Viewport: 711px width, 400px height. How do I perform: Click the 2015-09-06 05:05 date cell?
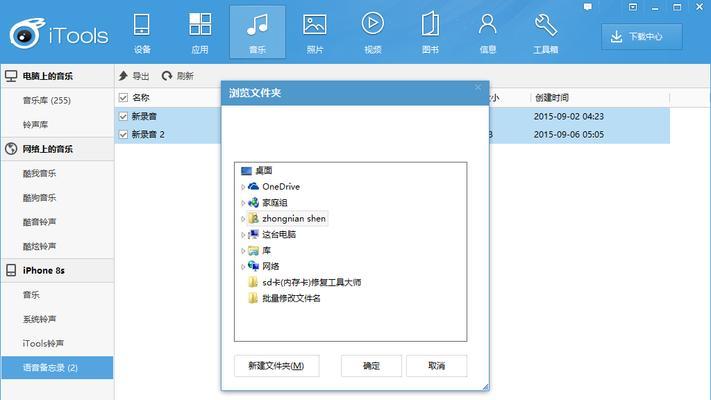click(569, 135)
